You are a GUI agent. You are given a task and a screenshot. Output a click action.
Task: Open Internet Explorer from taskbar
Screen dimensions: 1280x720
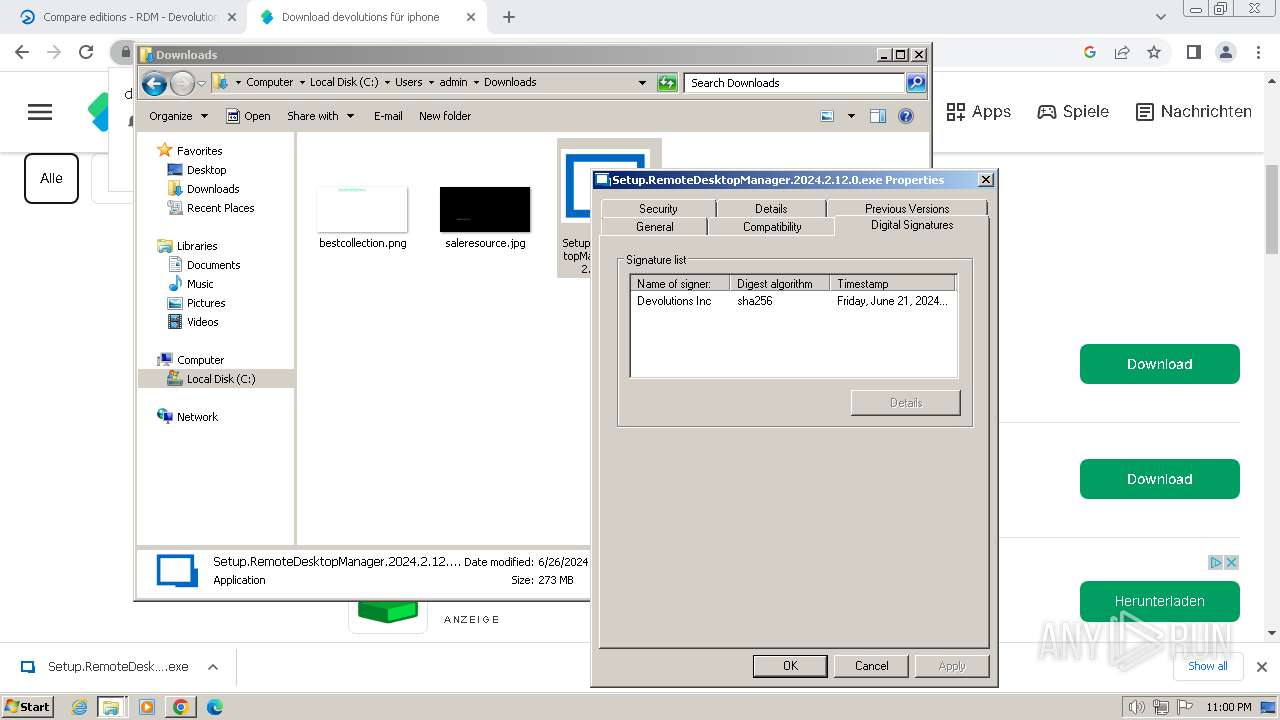point(80,707)
